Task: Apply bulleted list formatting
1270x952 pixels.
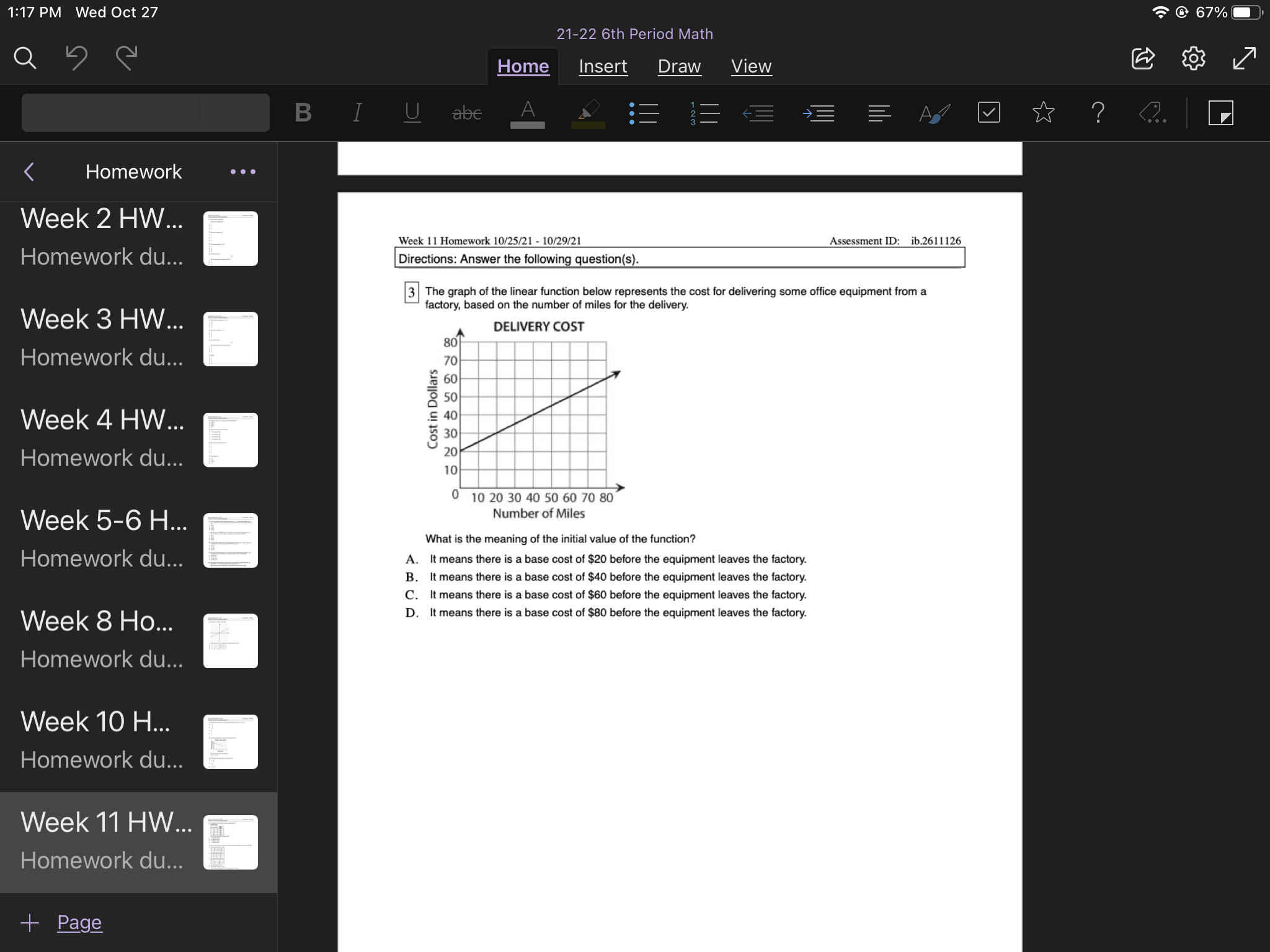Action: click(644, 113)
